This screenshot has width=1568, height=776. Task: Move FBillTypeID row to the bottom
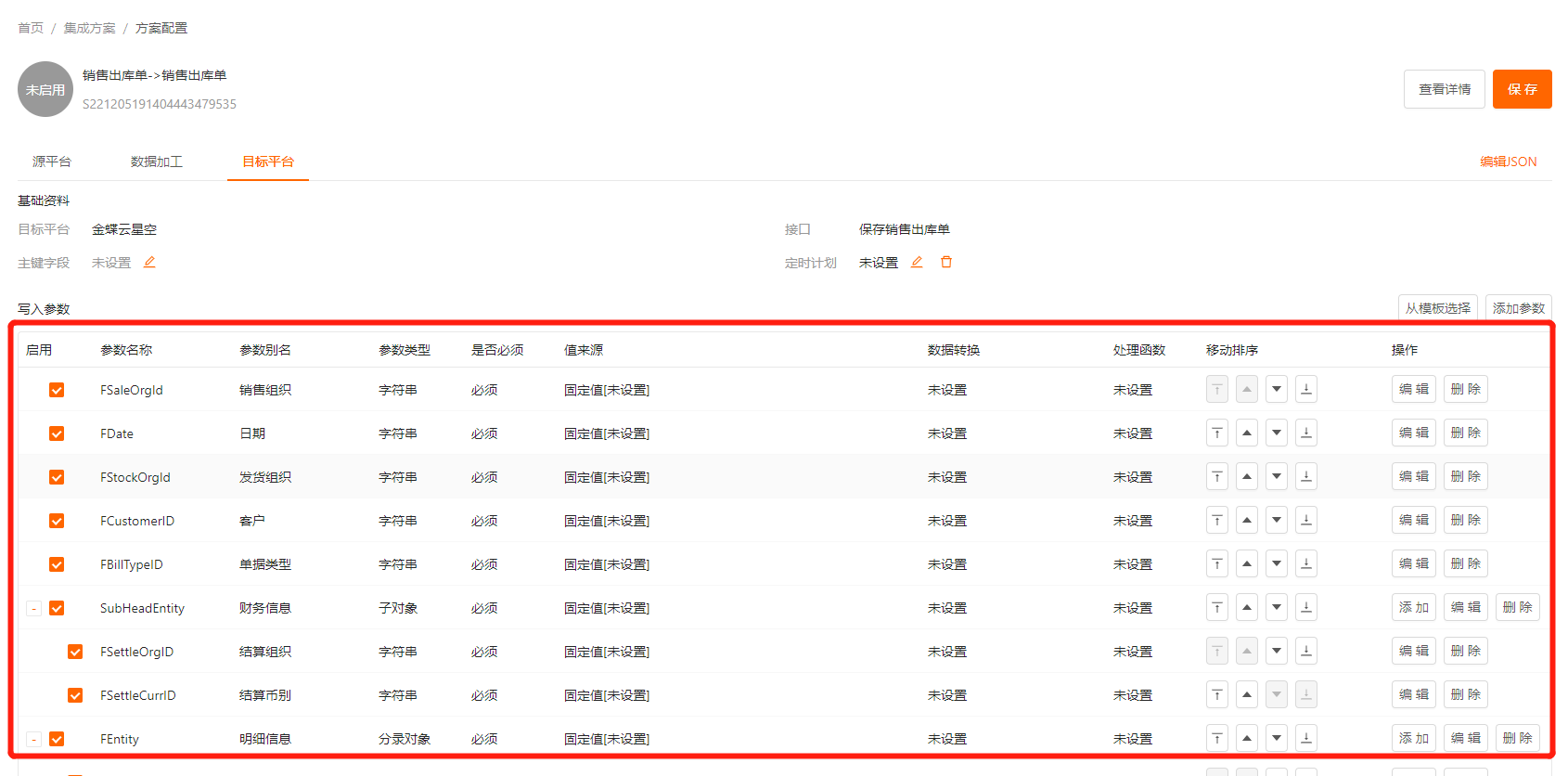pos(1306,564)
